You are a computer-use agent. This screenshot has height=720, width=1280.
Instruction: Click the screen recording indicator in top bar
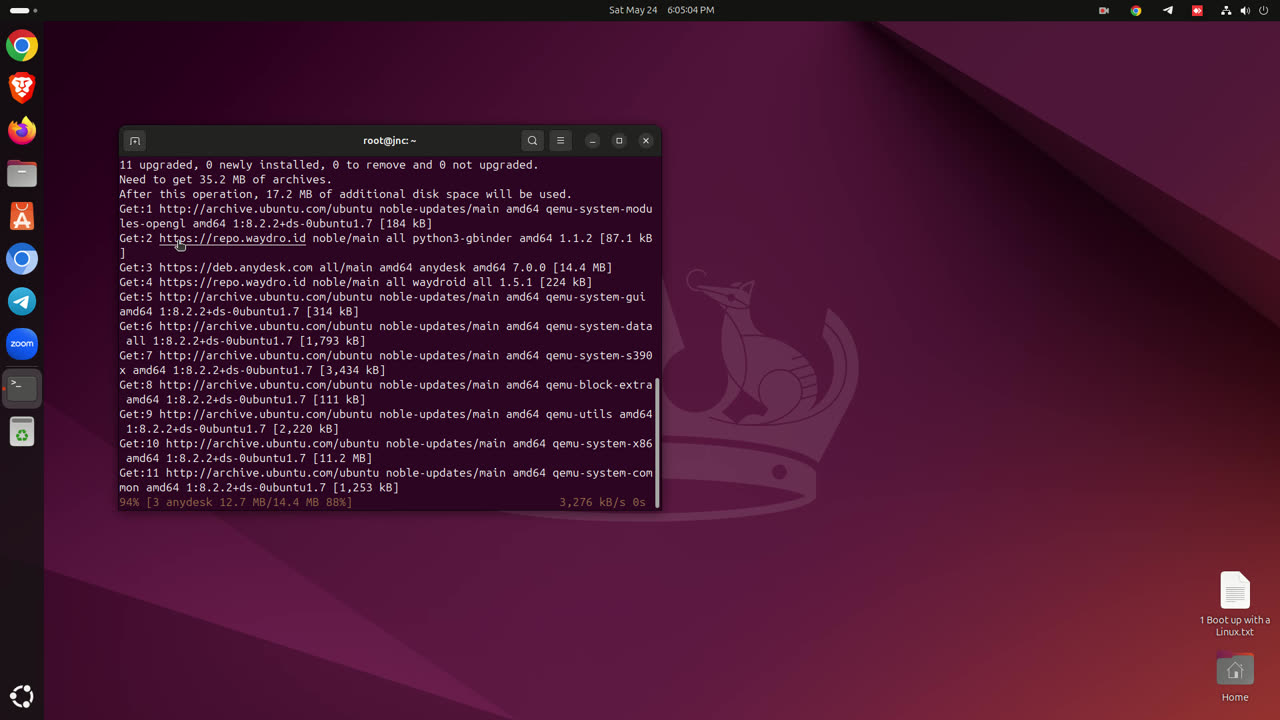point(1104,10)
